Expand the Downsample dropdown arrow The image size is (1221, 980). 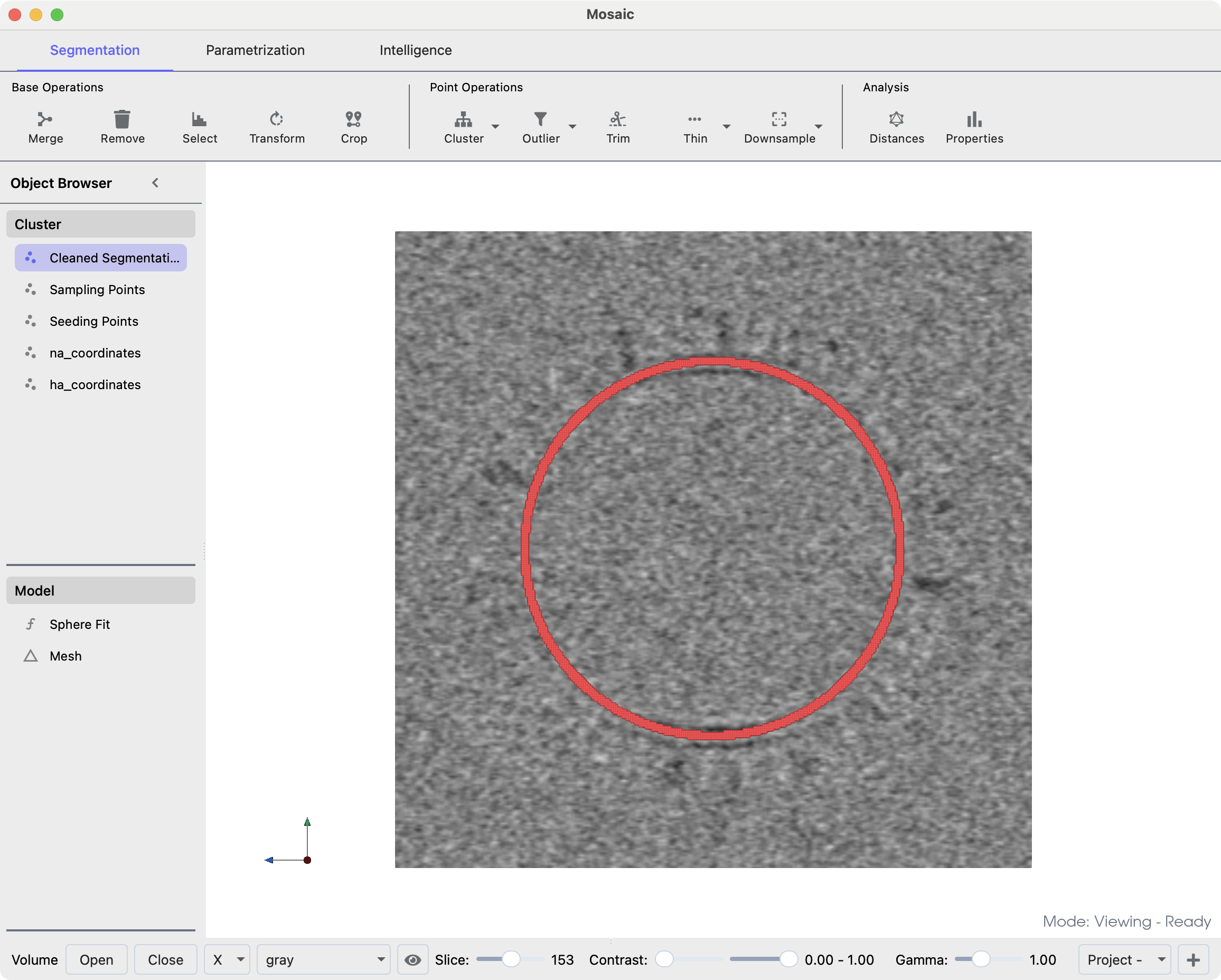[818, 126]
